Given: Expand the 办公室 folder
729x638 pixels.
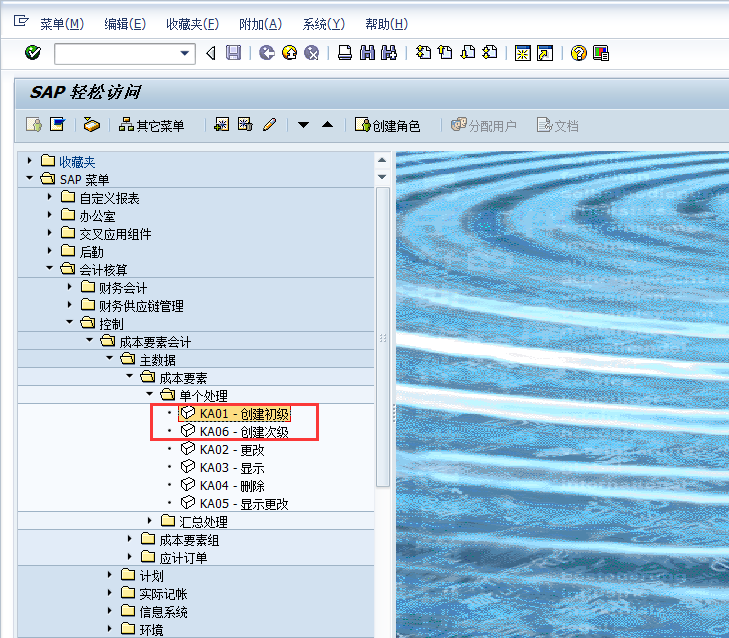Looking at the screenshot, I should (x=50, y=215).
